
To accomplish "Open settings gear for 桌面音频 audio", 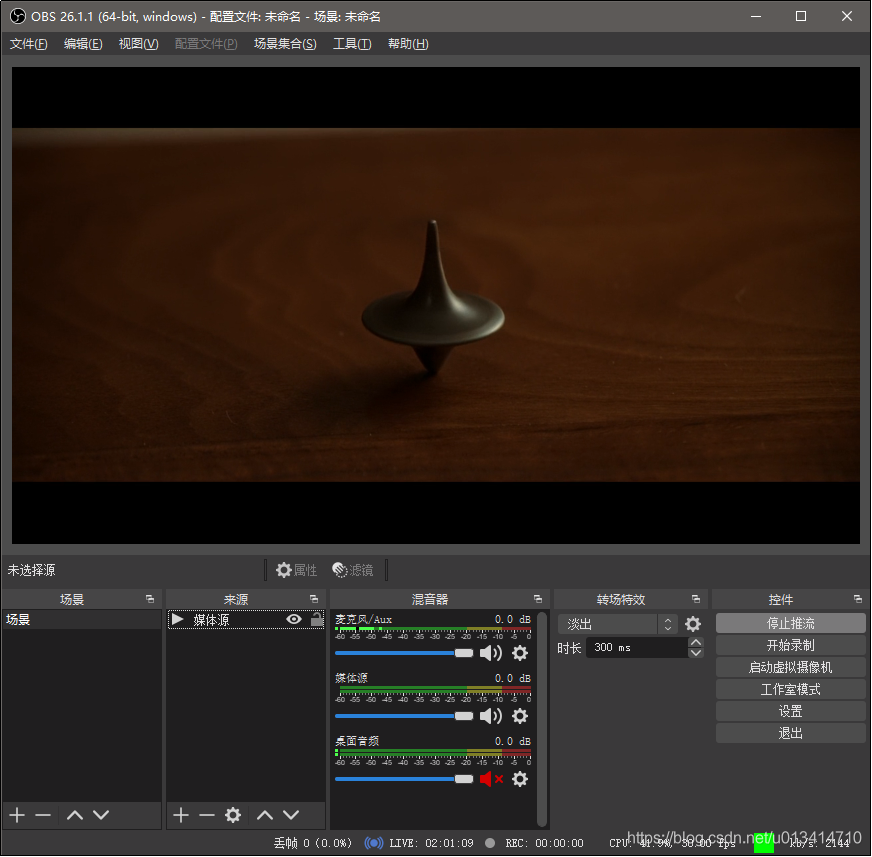I will (x=520, y=779).
